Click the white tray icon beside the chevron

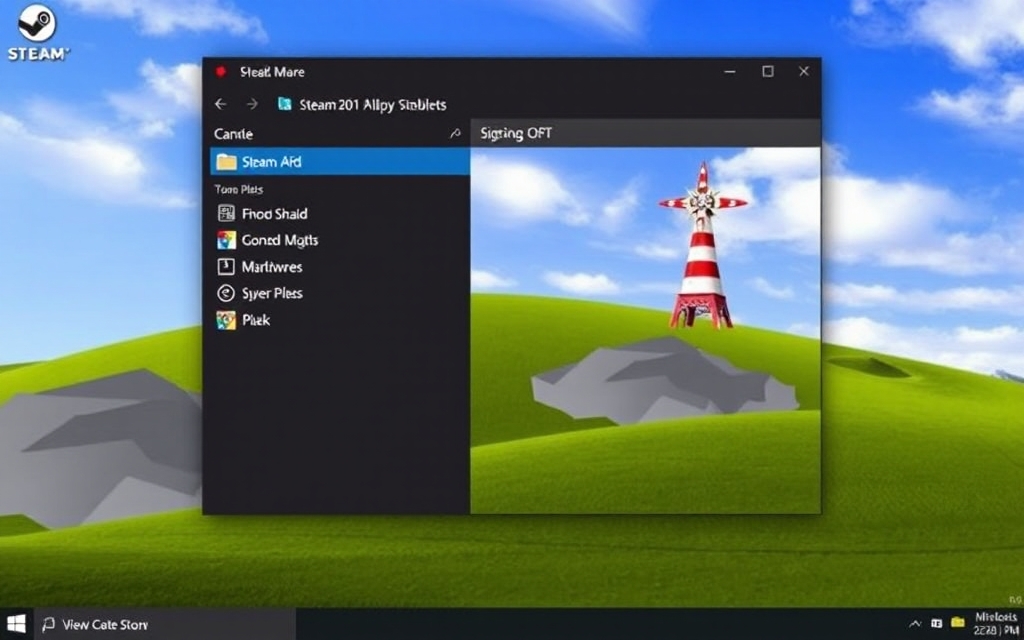click(936, 624)
